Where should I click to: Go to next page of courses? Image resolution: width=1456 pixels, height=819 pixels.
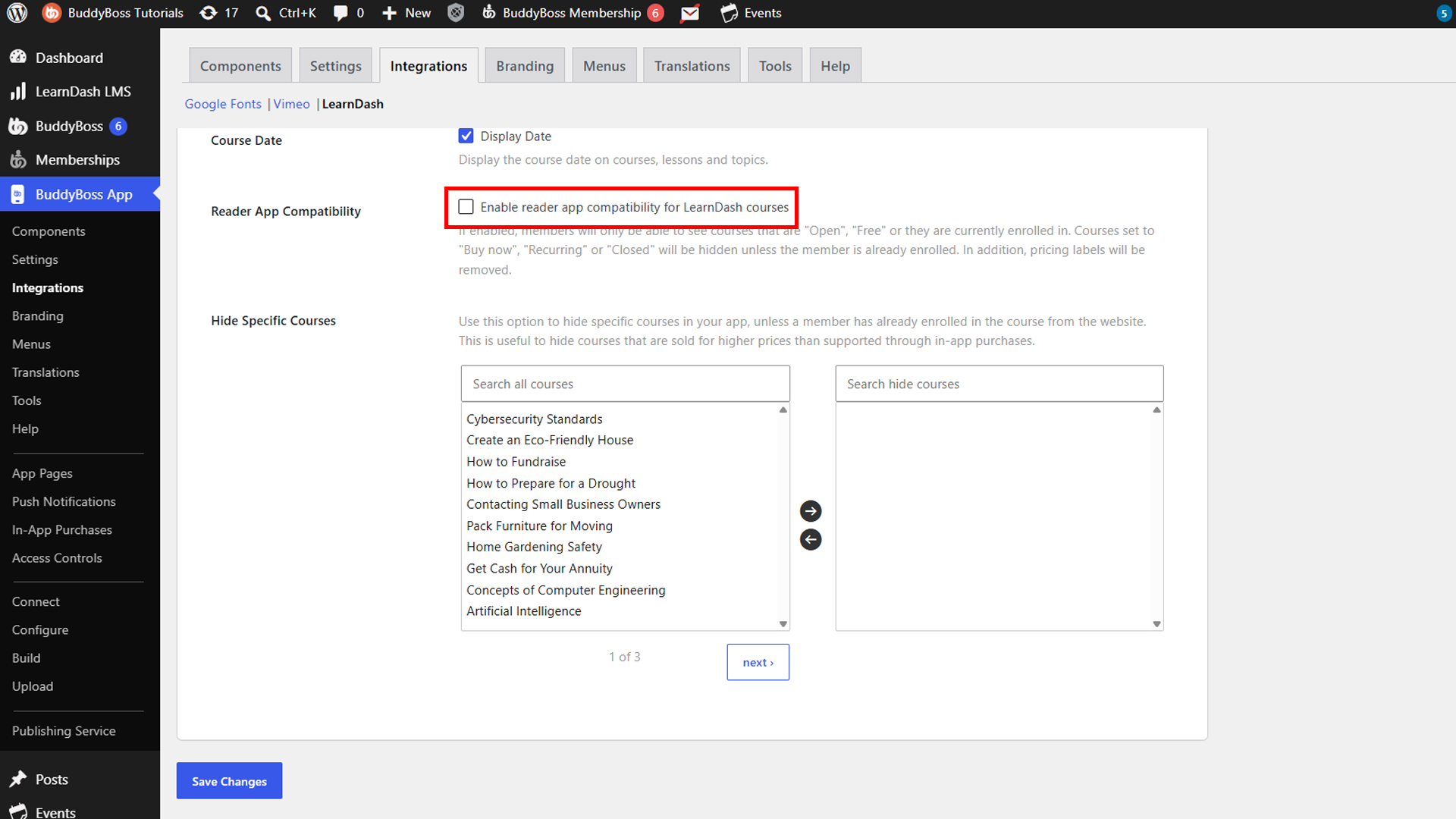(758, 662)
